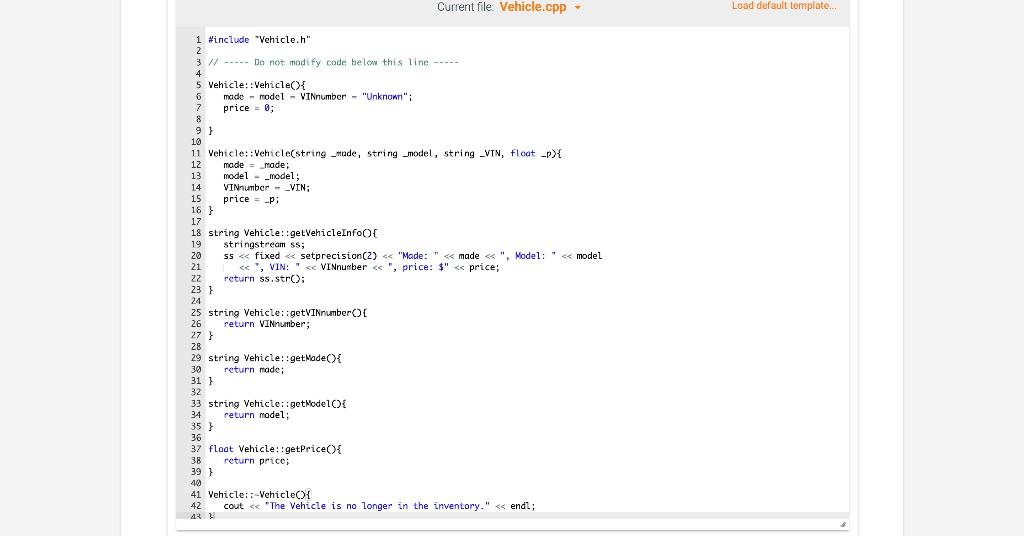Click the setprecision(2) call on line 20
1024x536 pixels.
pos(338,256)
